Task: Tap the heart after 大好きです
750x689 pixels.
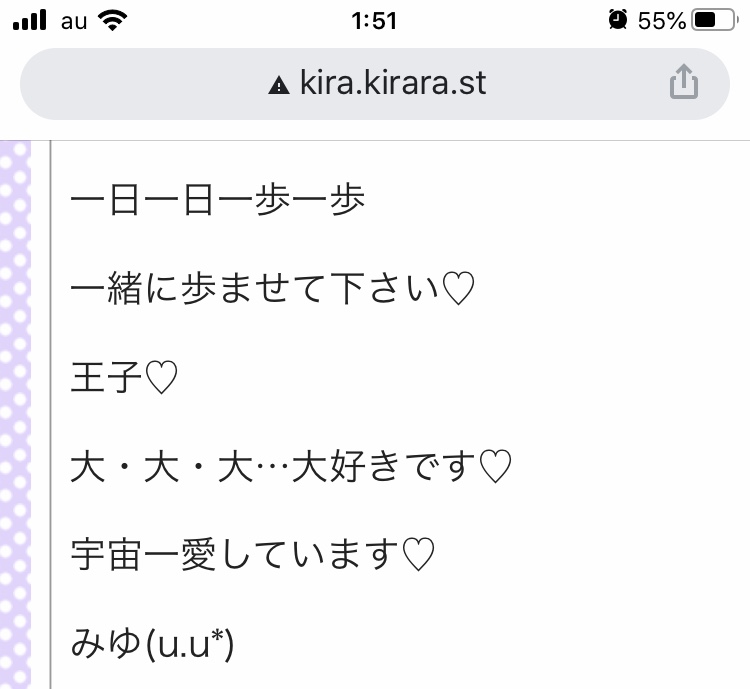Action: tap(496, 466)
